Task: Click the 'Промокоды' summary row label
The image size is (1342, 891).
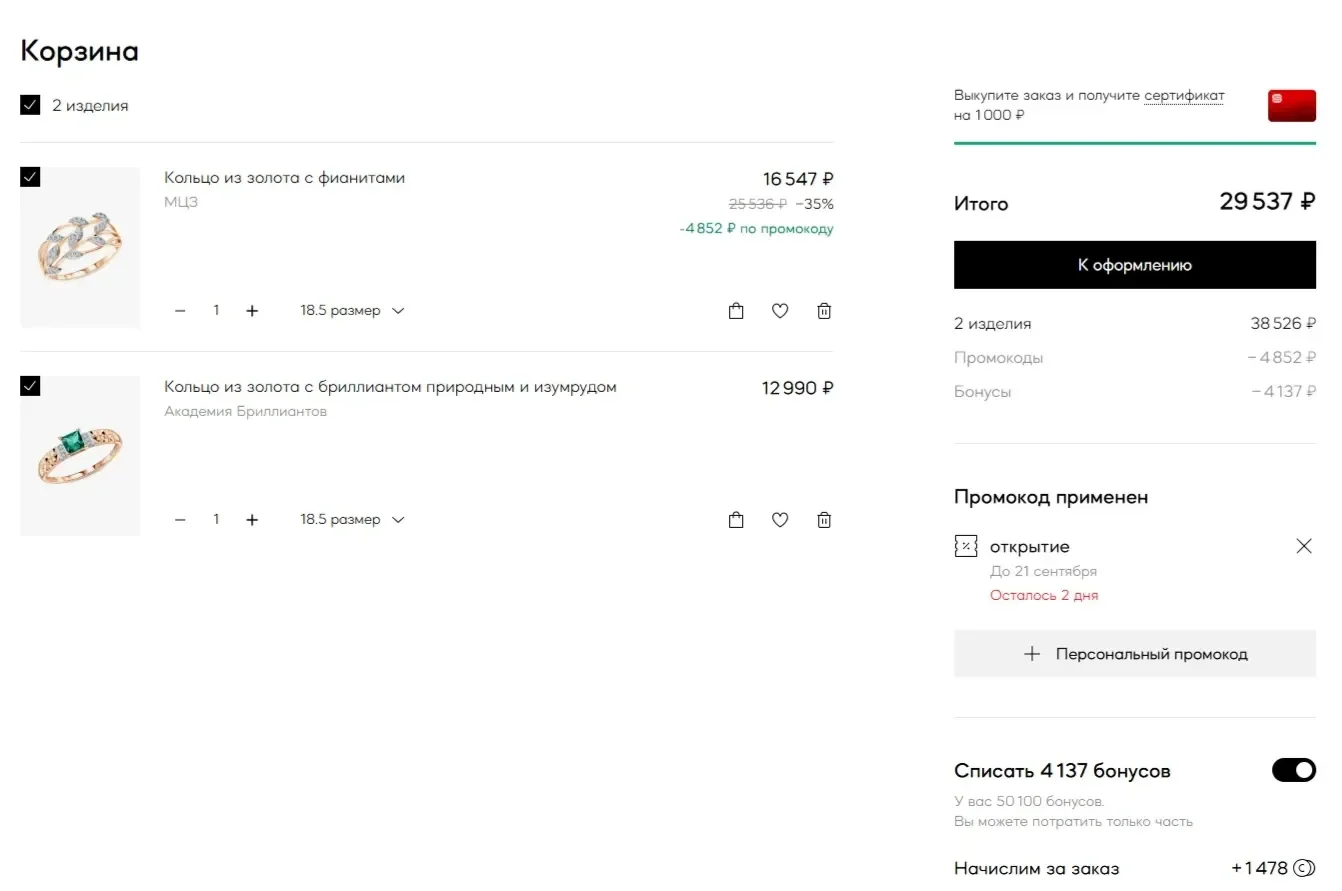Action: click(998, 357)
